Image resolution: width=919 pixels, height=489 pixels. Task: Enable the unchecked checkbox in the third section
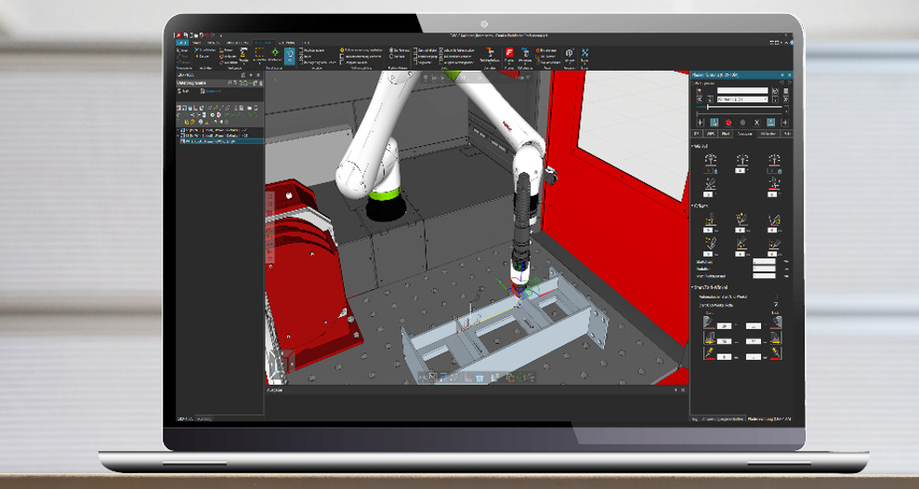pyautogui.click(x=776, y=297)
